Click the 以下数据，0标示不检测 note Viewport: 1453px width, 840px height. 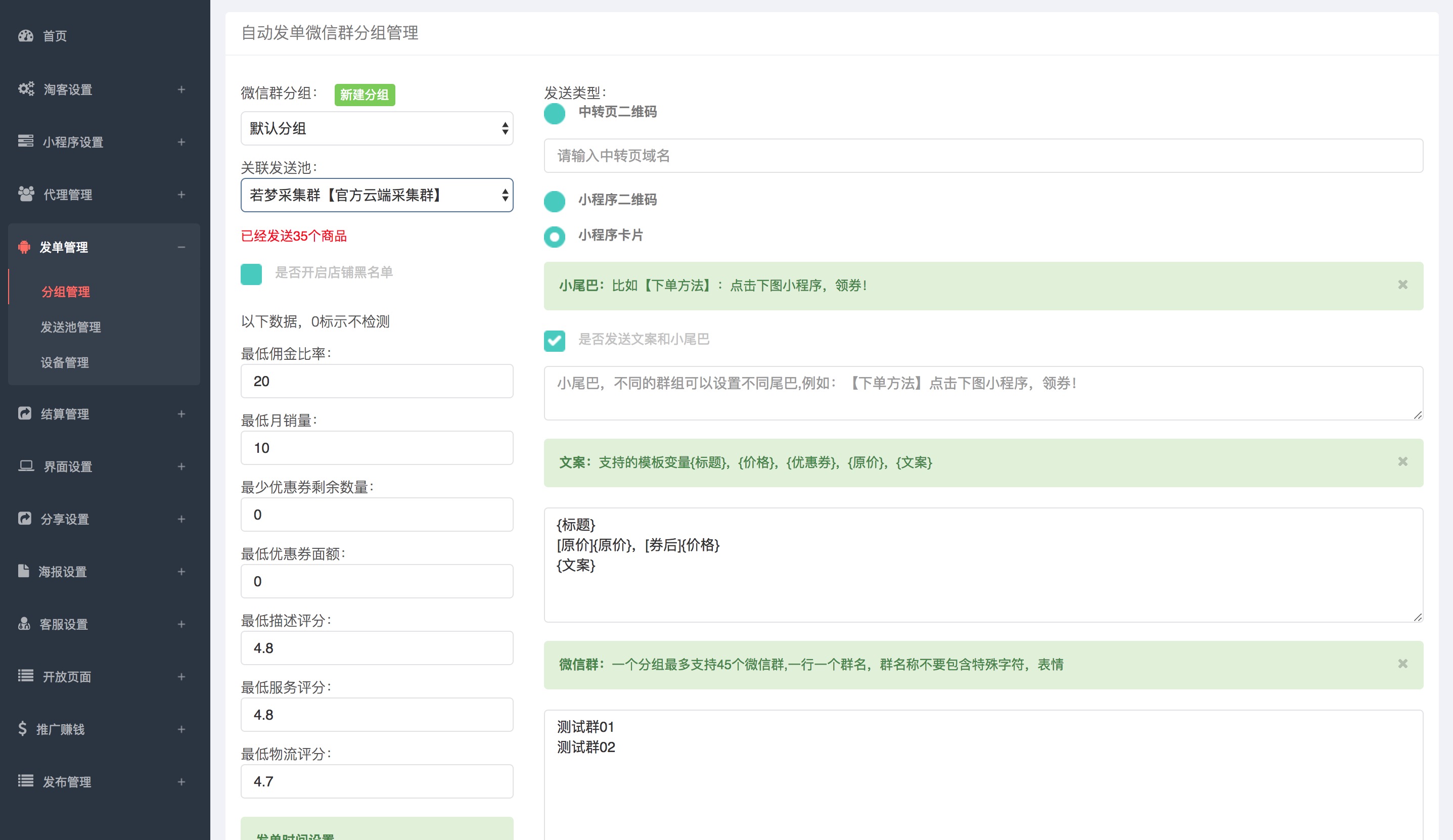pos(315,321)
